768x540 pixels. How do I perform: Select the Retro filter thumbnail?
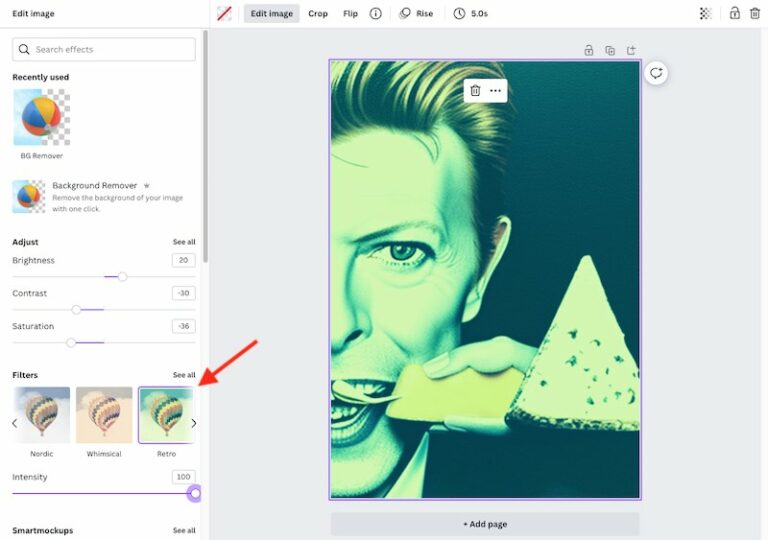coord(167,415)
